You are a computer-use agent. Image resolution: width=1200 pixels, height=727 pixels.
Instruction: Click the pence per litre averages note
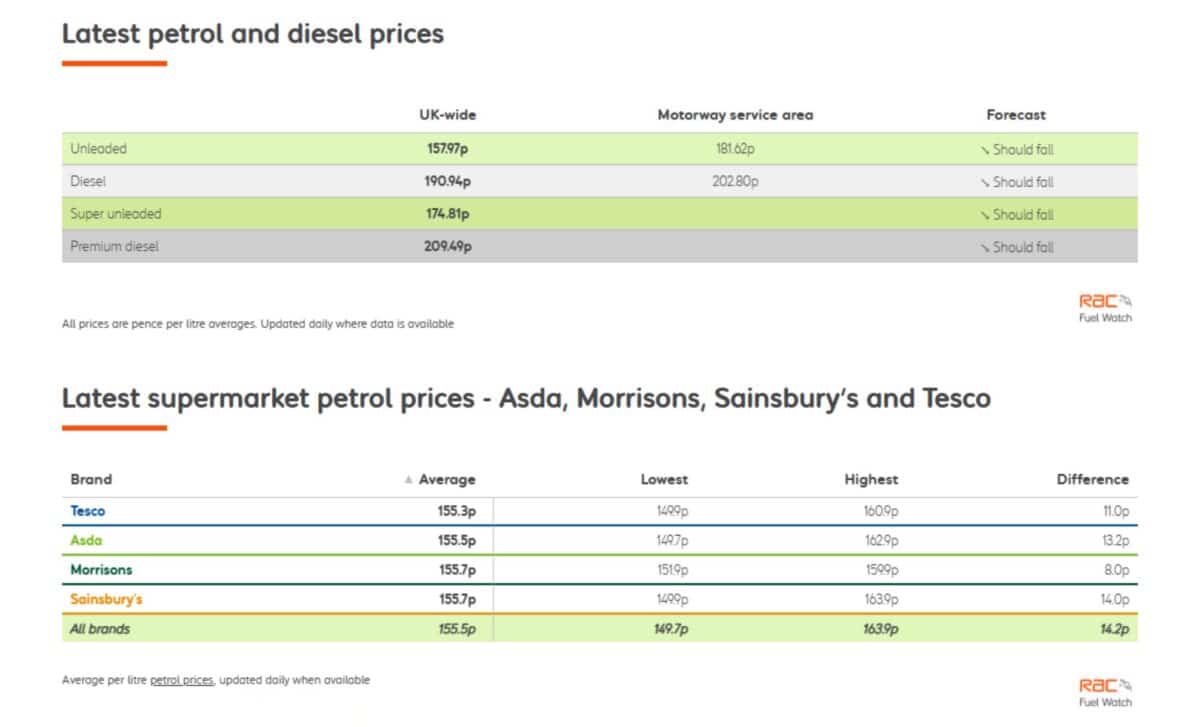coord(258,324)
